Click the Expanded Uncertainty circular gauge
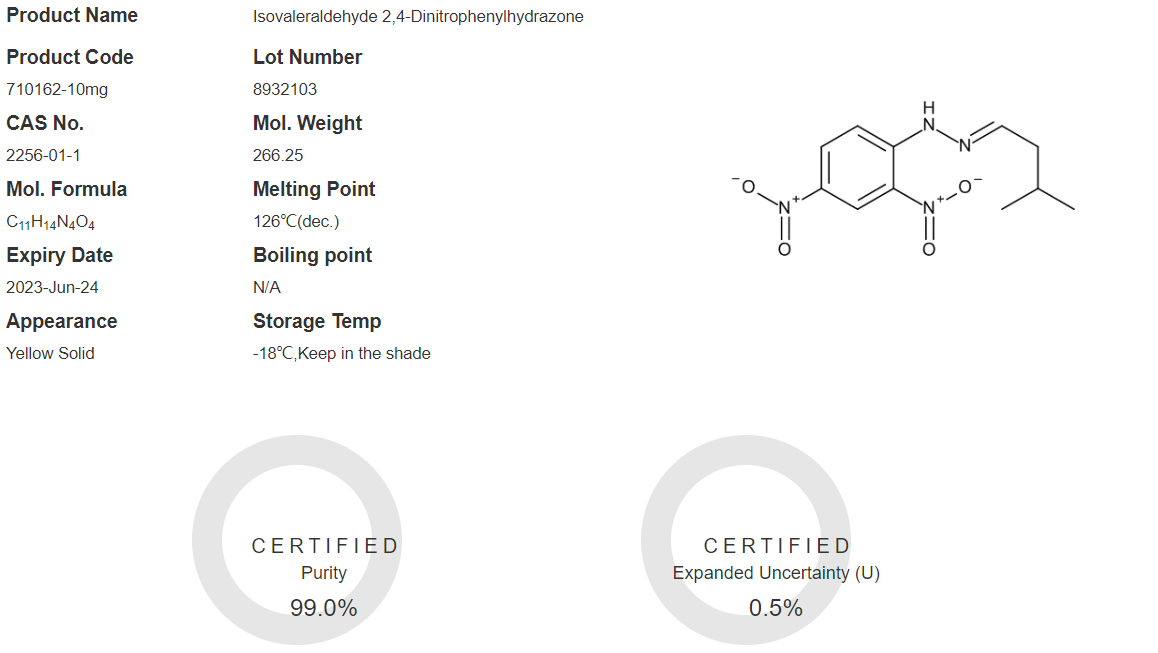1158x653 pixels. [746, 540]
